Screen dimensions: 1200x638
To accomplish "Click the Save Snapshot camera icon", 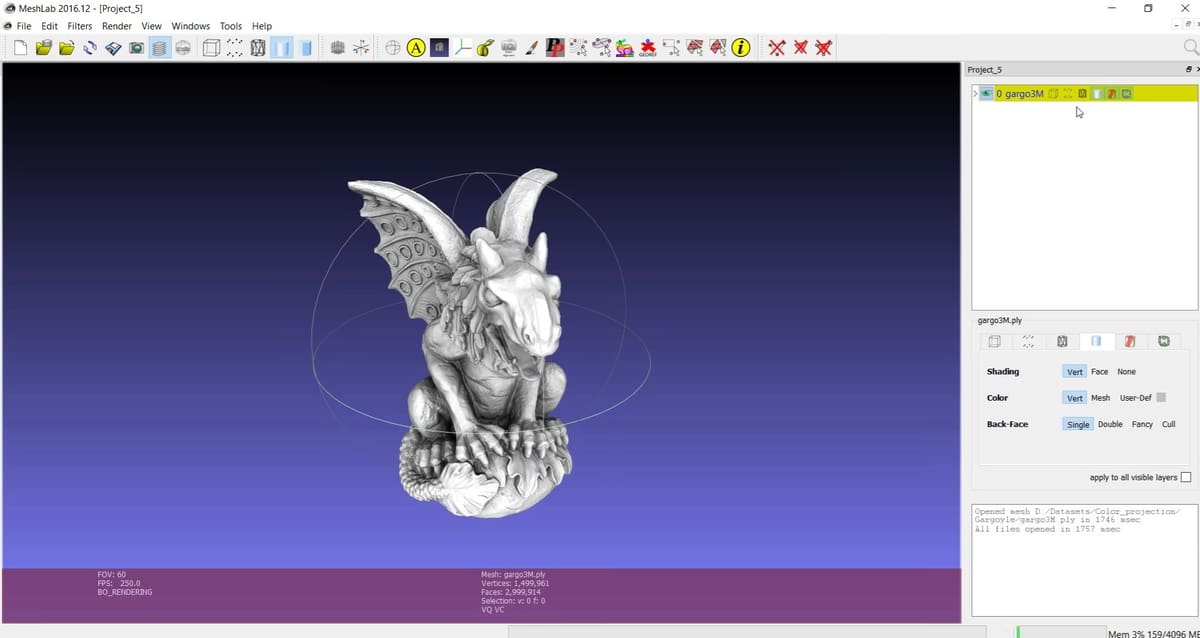I will pyautogui.click(x=136, y=47).
